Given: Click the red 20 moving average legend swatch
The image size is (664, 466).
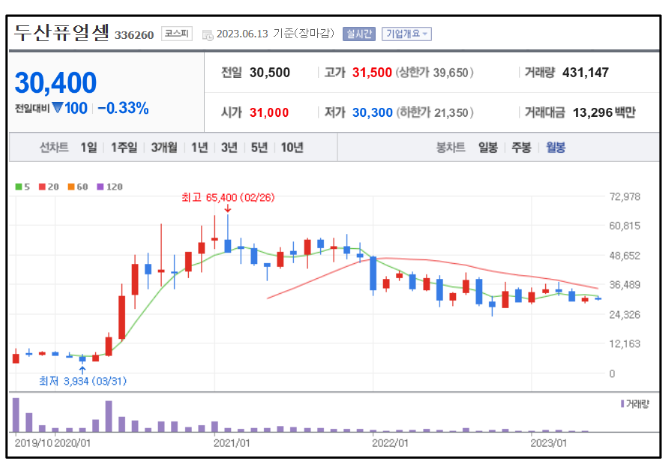Looking at the screenshot, I should 42,187.
